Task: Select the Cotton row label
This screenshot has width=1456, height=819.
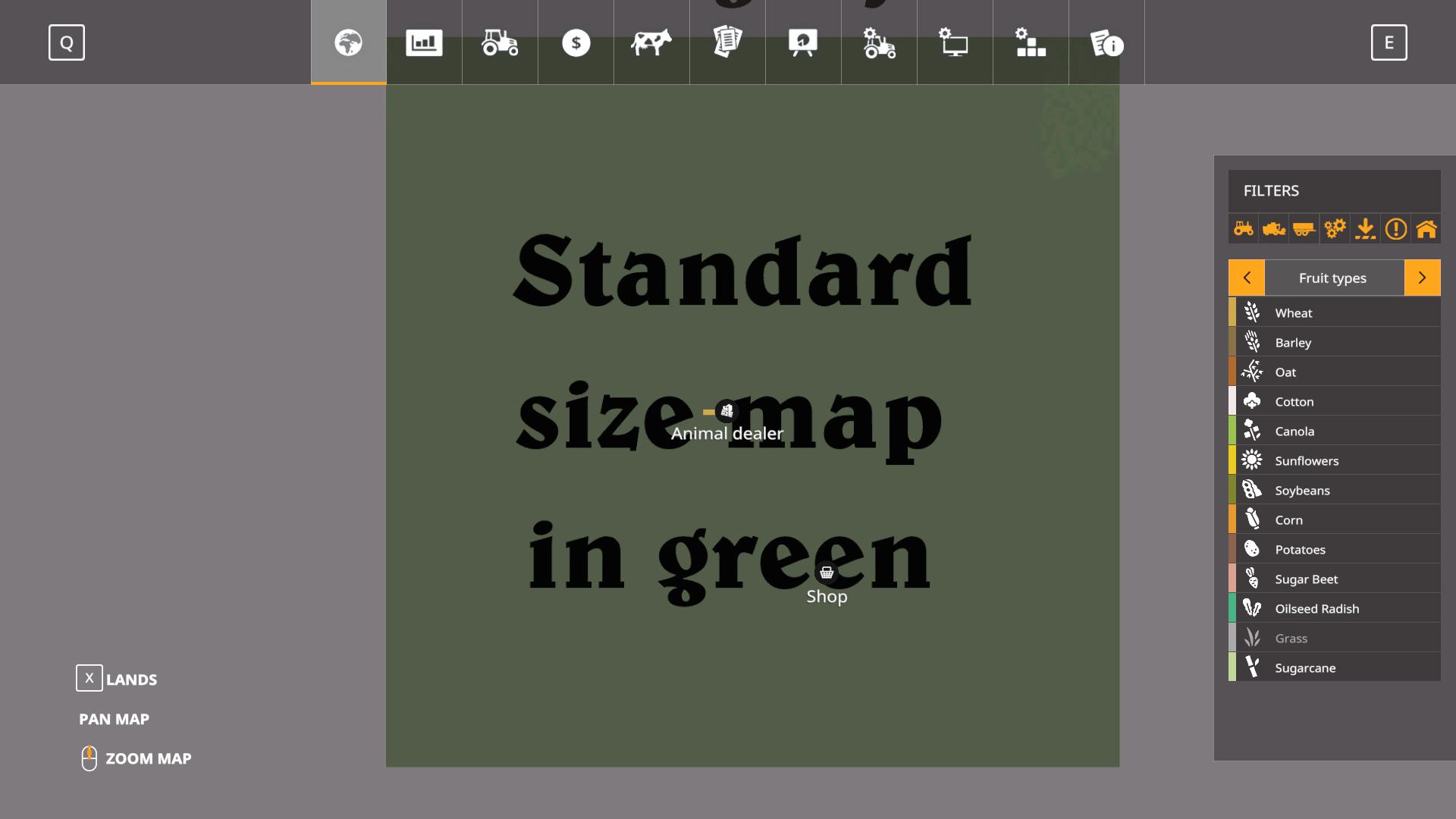Action: [1294, 402]
